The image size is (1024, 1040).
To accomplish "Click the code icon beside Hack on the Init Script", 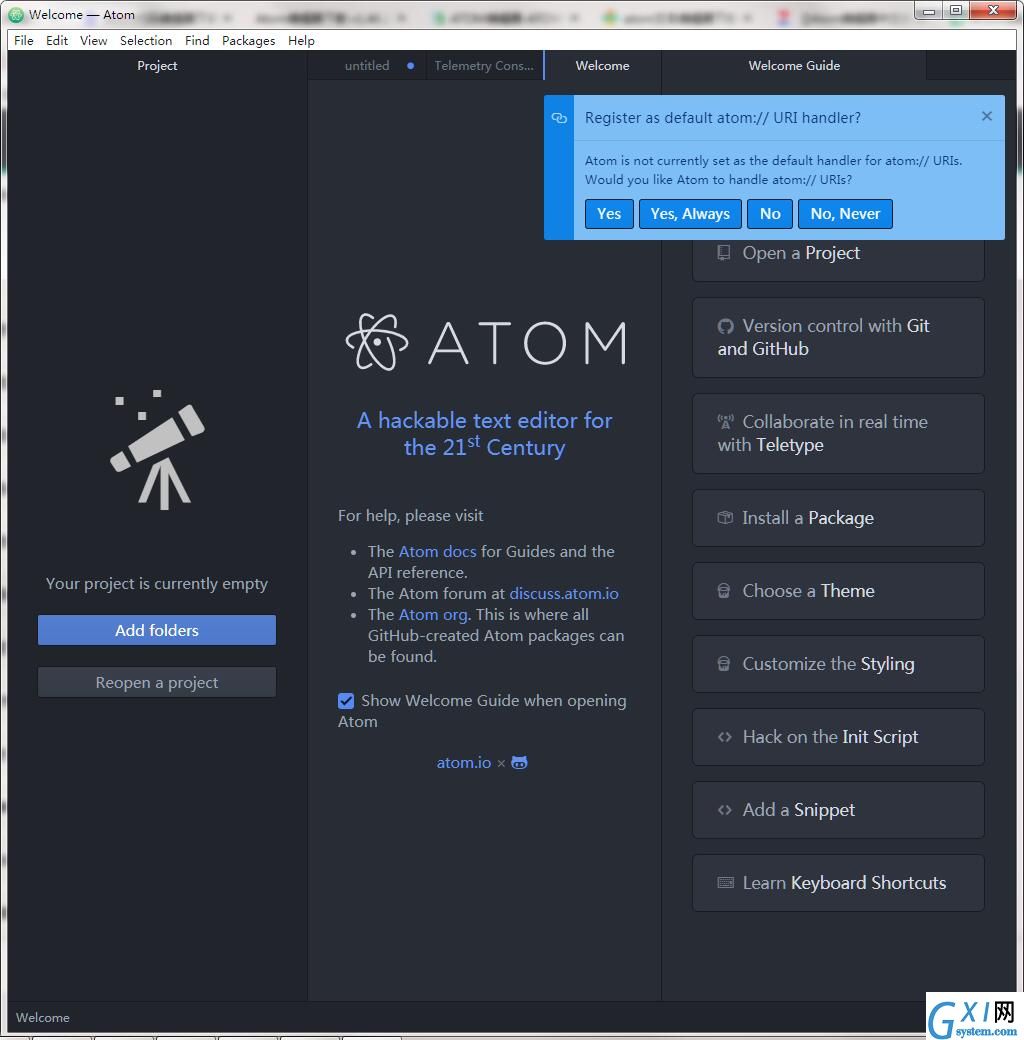I will coord(725,737).
